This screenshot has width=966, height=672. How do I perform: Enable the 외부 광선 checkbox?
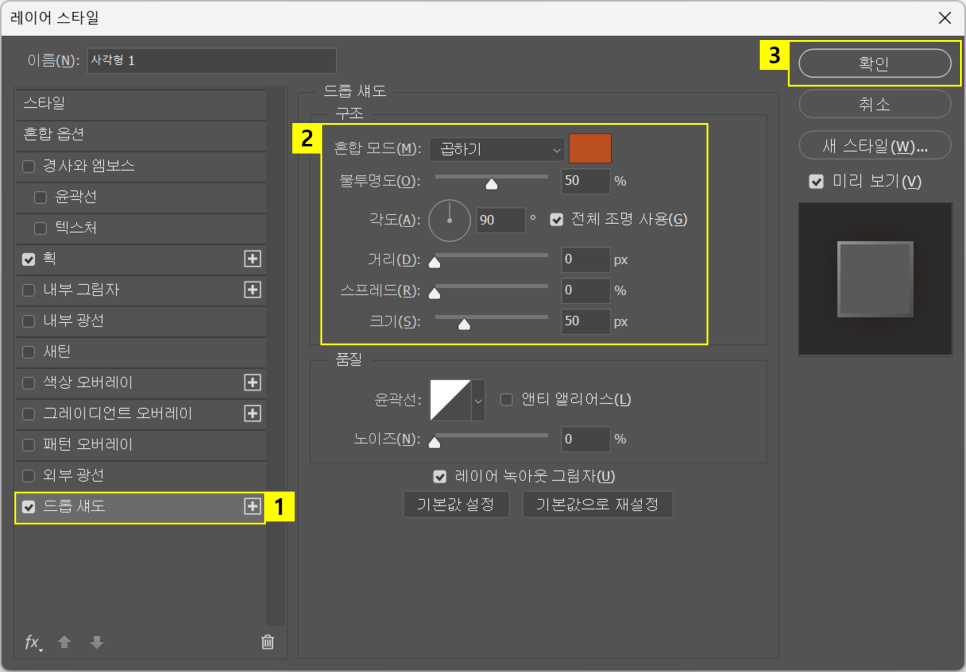(28, 476)
